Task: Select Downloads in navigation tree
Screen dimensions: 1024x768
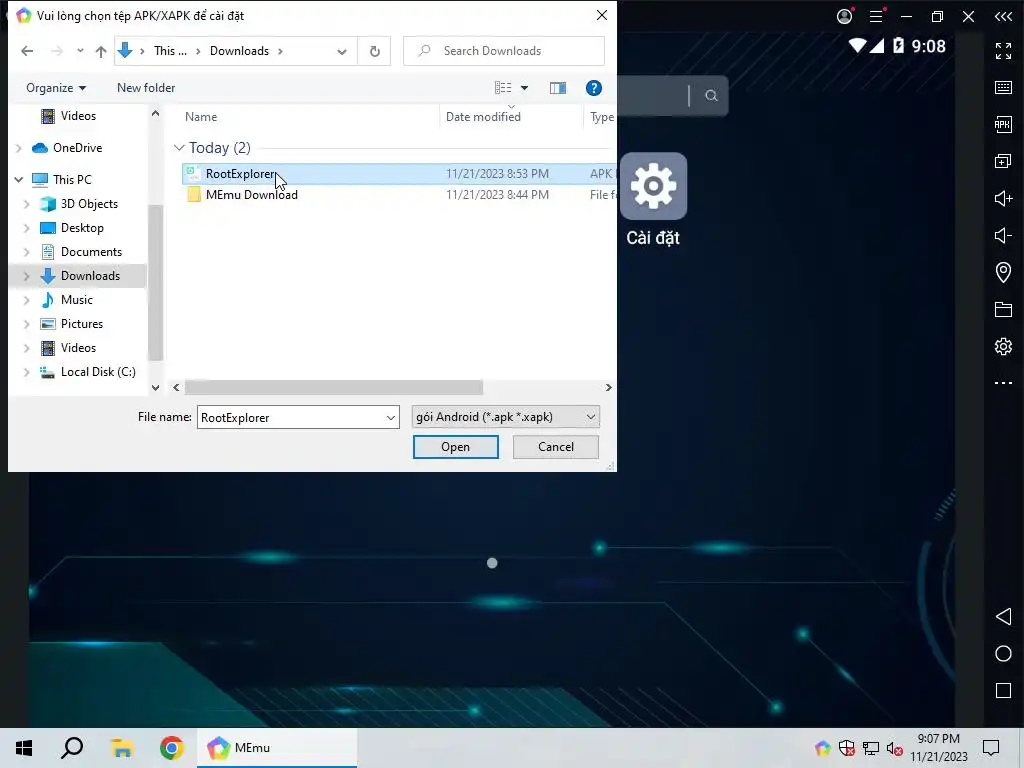Action: click(90, 276)
